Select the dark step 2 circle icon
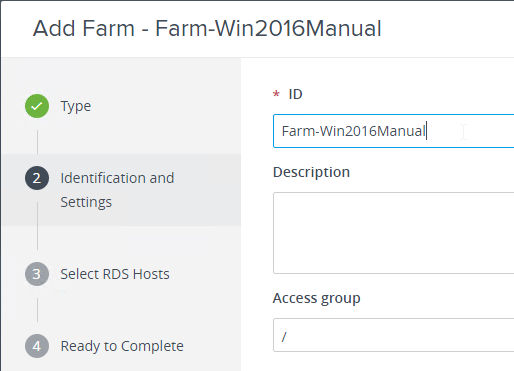514x371 pixels. [x=37, y=178]
